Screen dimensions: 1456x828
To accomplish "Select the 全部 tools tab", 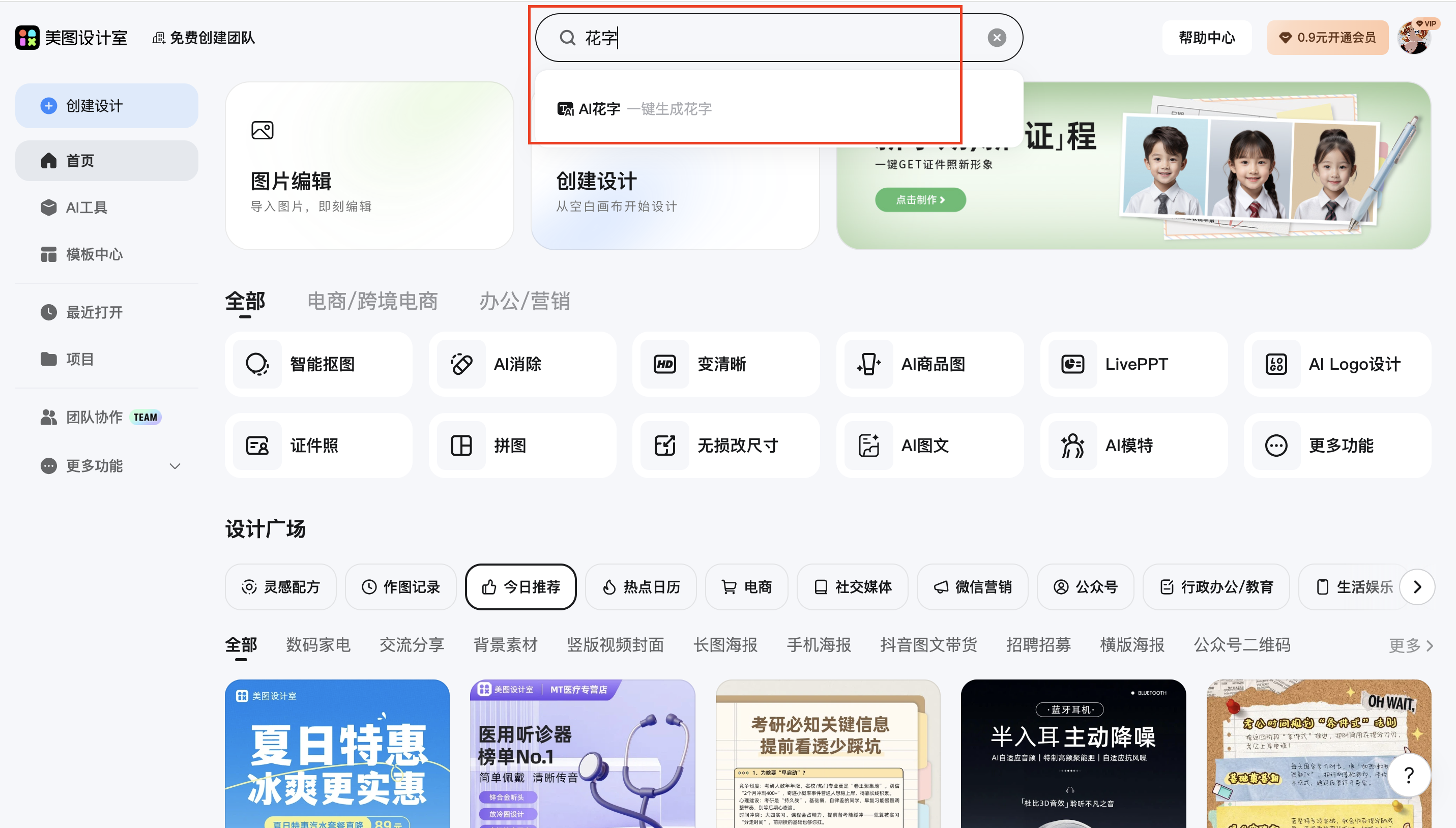I will [245, 302].
